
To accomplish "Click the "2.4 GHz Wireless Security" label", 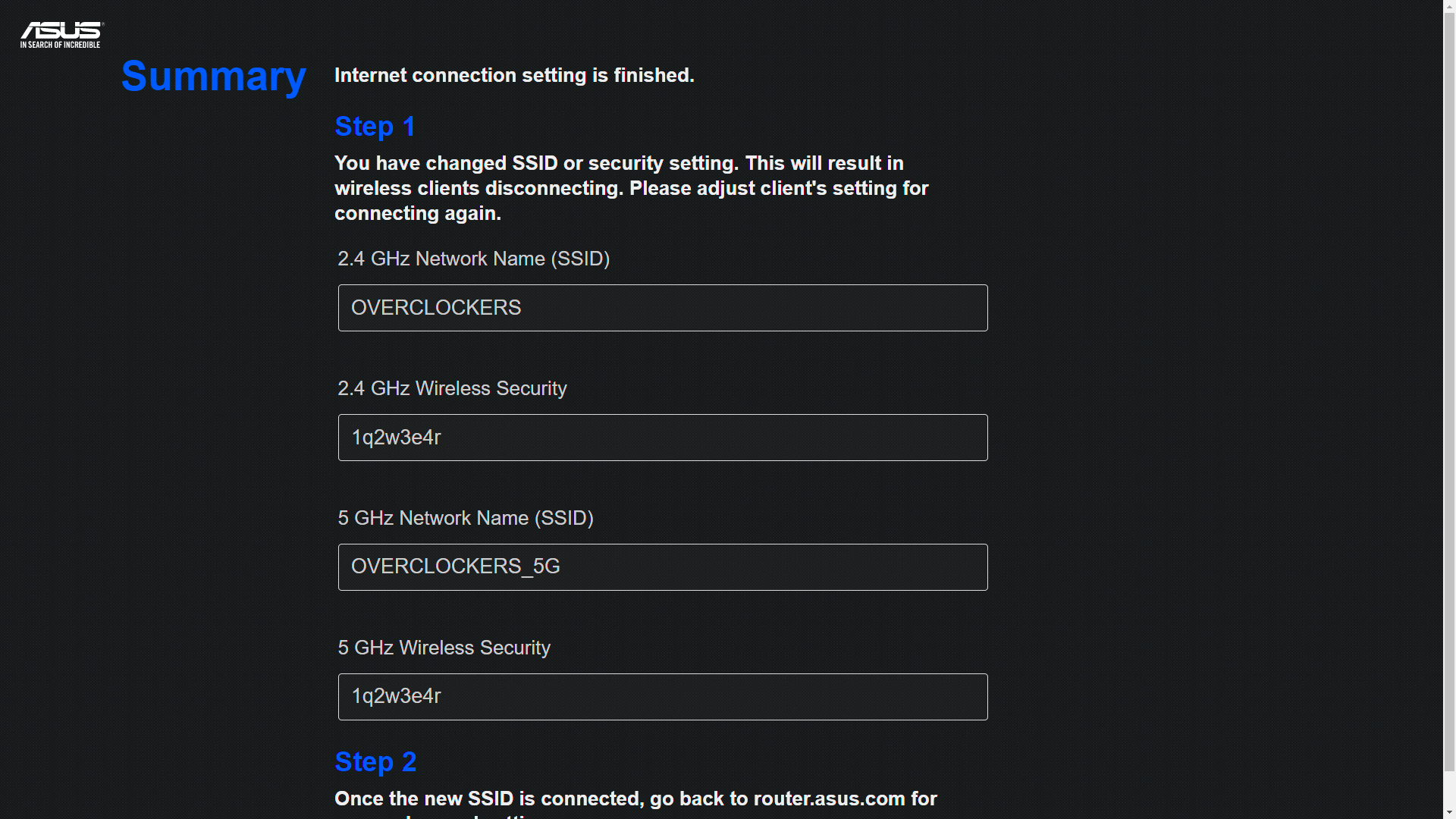I will pyautogui.click(x=452, y=388).
